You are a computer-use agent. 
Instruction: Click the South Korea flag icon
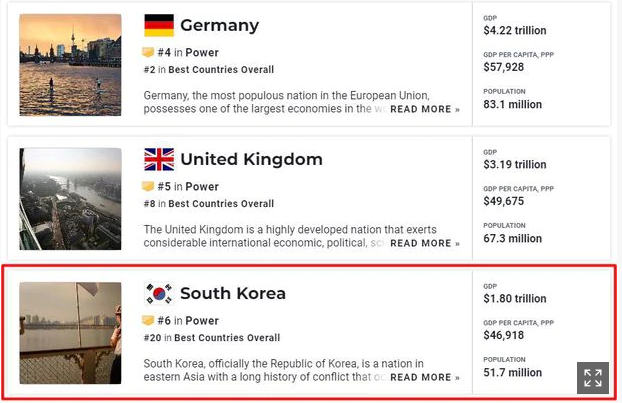[x=159, y=294]
